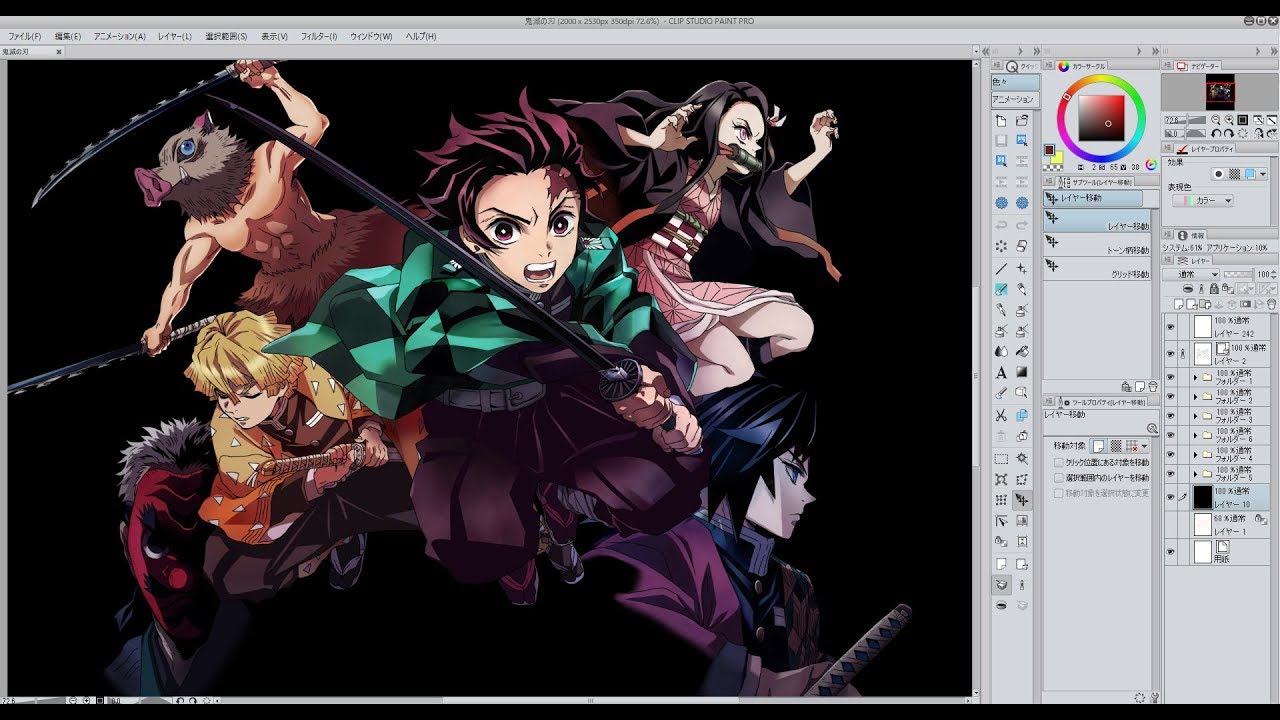Select the active Move layer tool
The width and height of the screenshot is (1280, 720).
click(1022, 500)
